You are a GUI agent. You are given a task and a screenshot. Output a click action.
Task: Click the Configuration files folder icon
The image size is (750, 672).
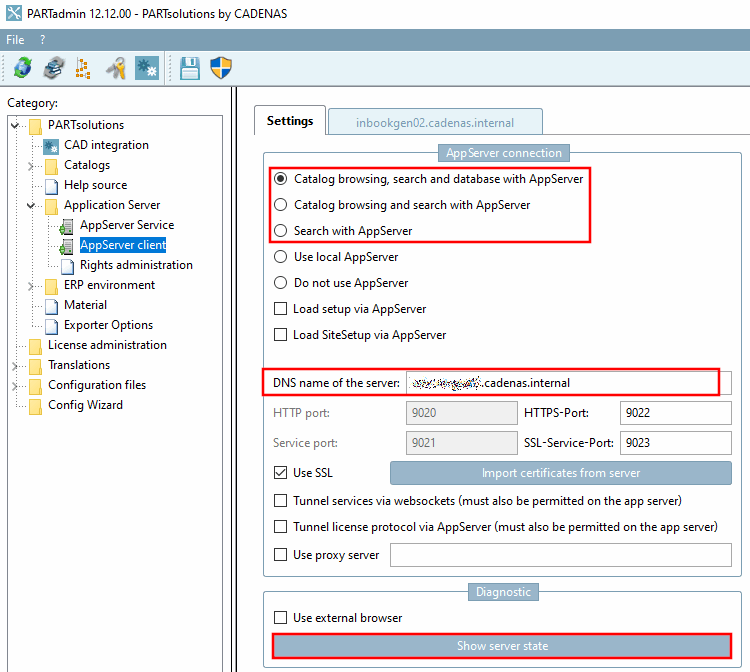click(x=35, y=386)
